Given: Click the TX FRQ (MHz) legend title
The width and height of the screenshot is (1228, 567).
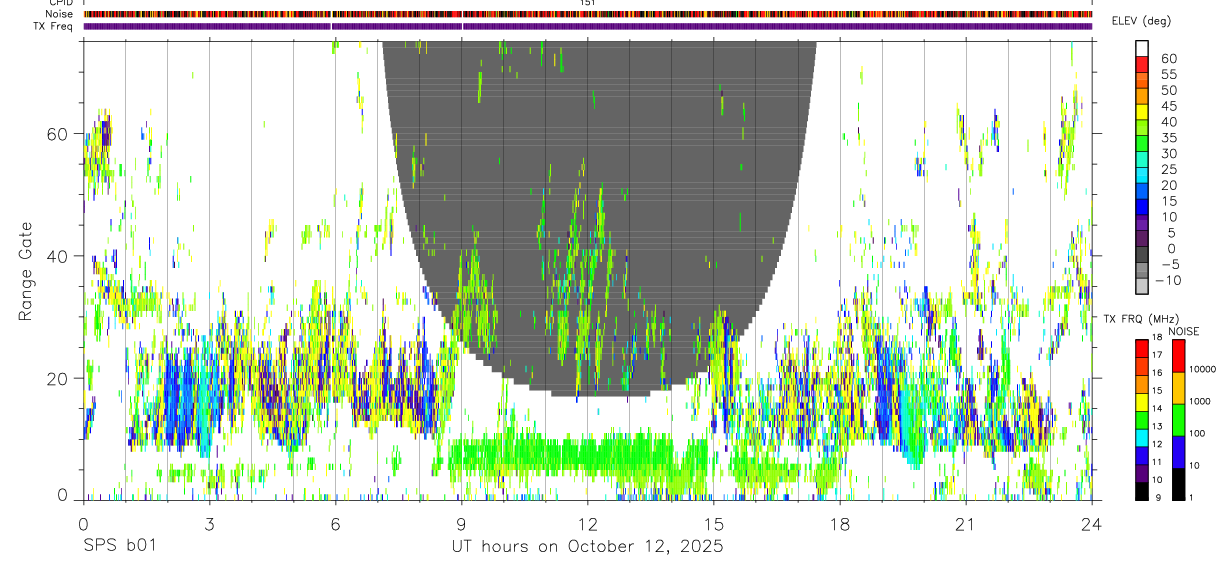Looking at the screenshot, I should coord(1140,319).
